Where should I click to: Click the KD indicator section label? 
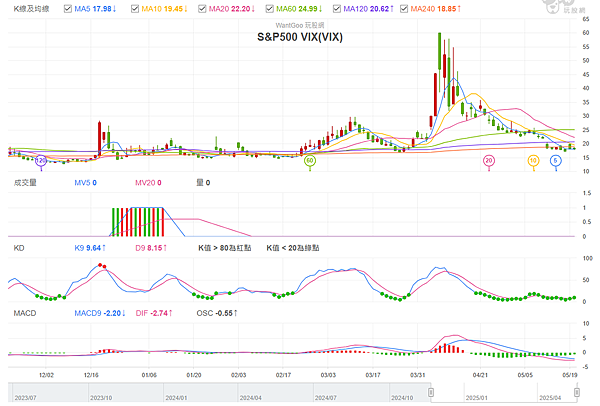(x=19, y=248)
